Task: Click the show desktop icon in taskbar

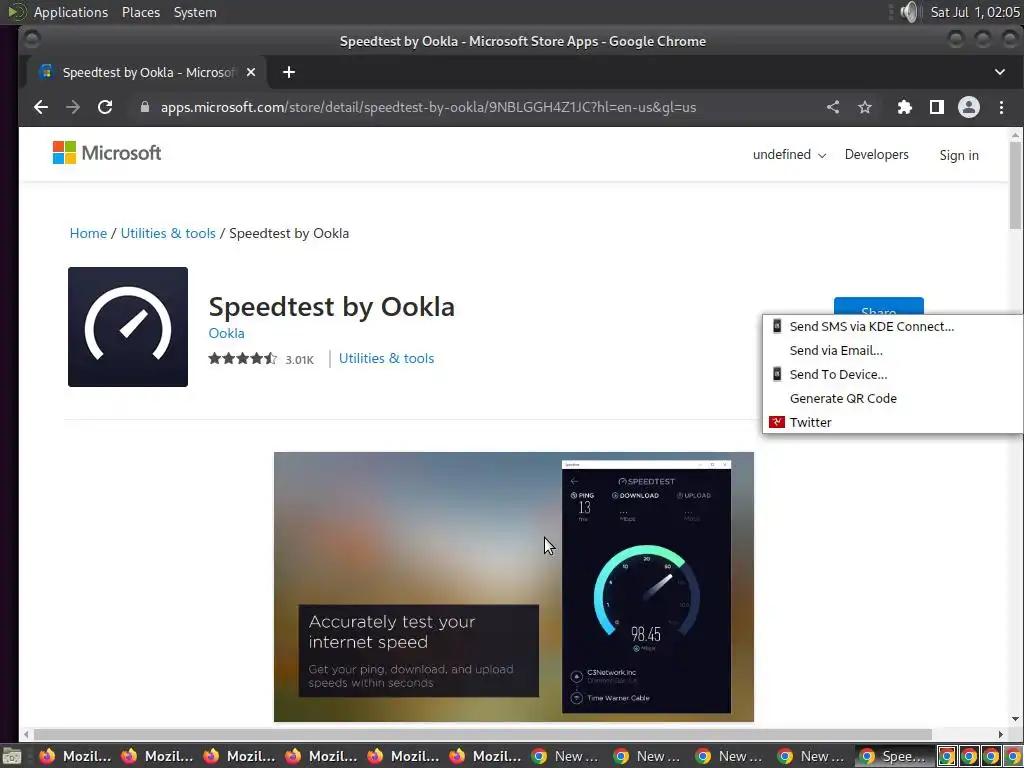Action: pos(11,756)
